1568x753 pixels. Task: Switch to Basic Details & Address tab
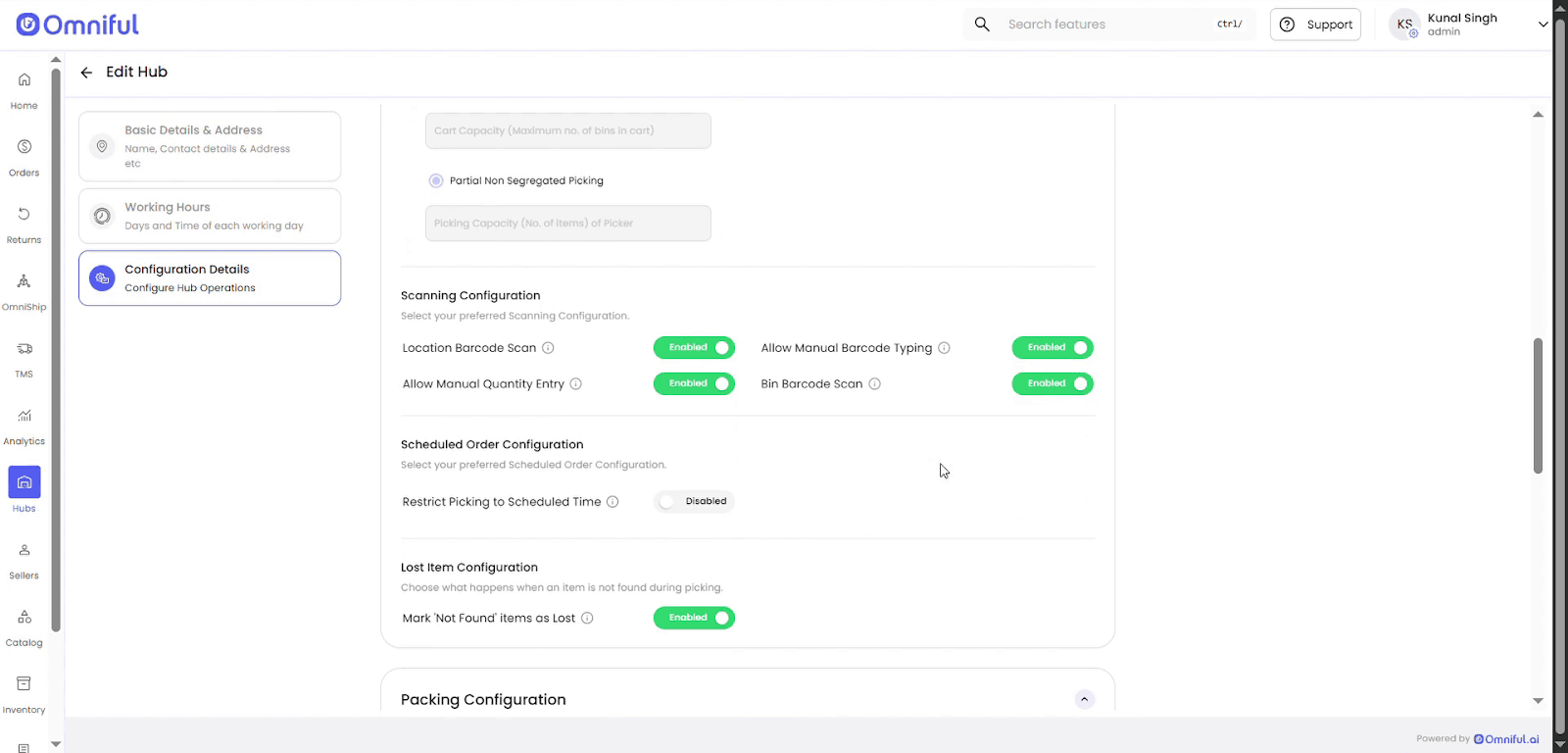tap(210, 146)
